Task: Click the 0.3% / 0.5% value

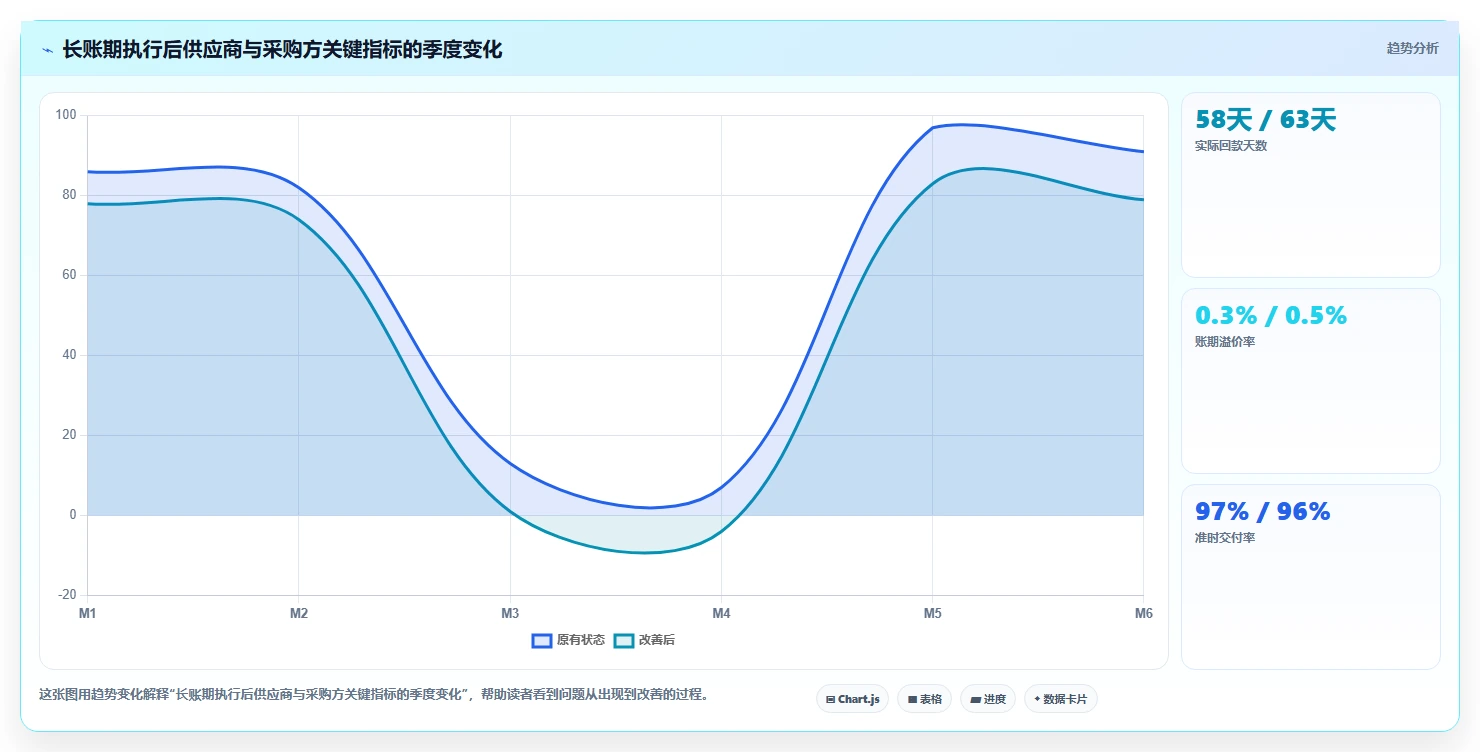Action: pos(1271,316)
